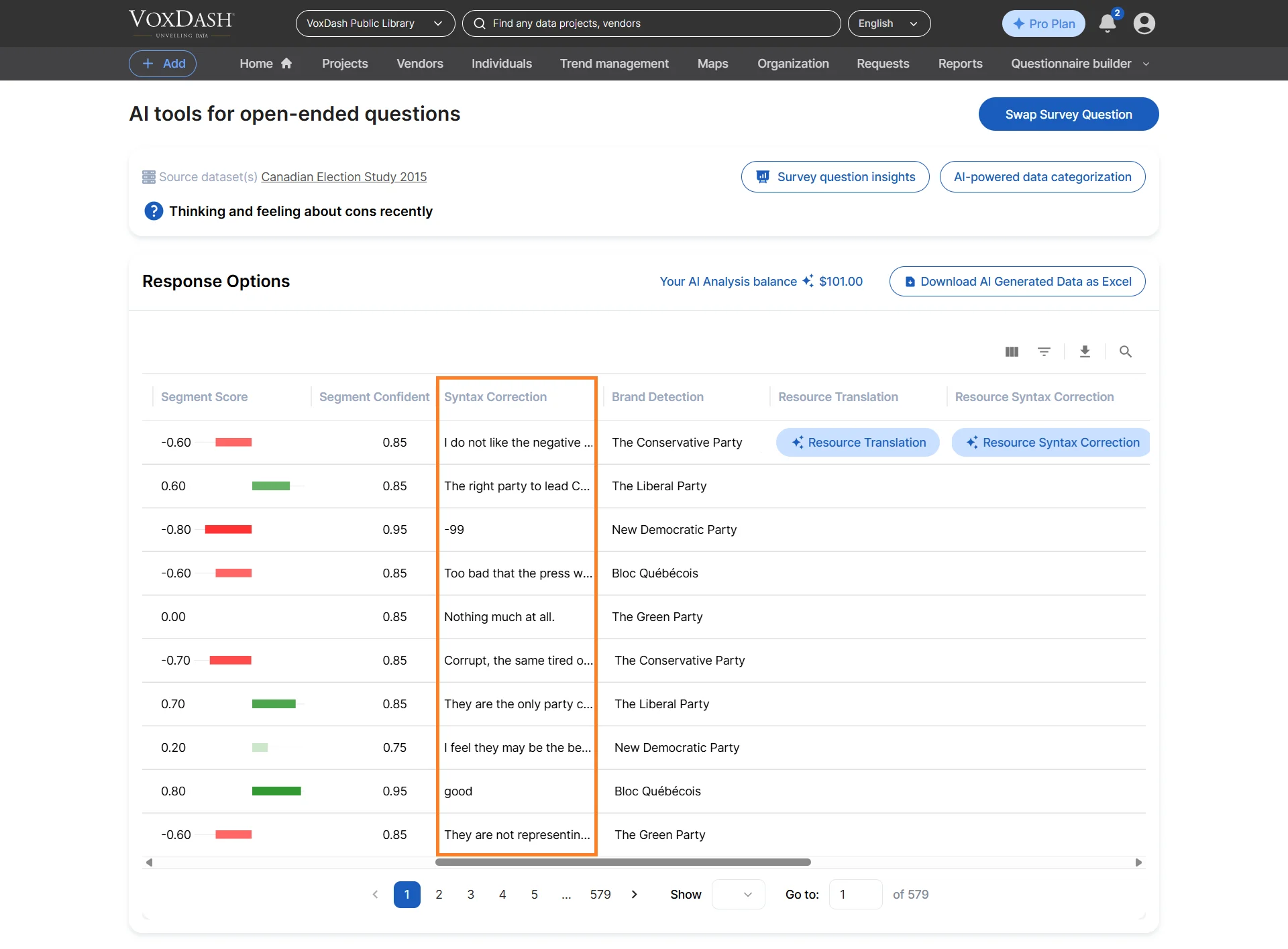
Task: Click the $101.00 AI Analysis balance
Action: (x=841, y=281)
